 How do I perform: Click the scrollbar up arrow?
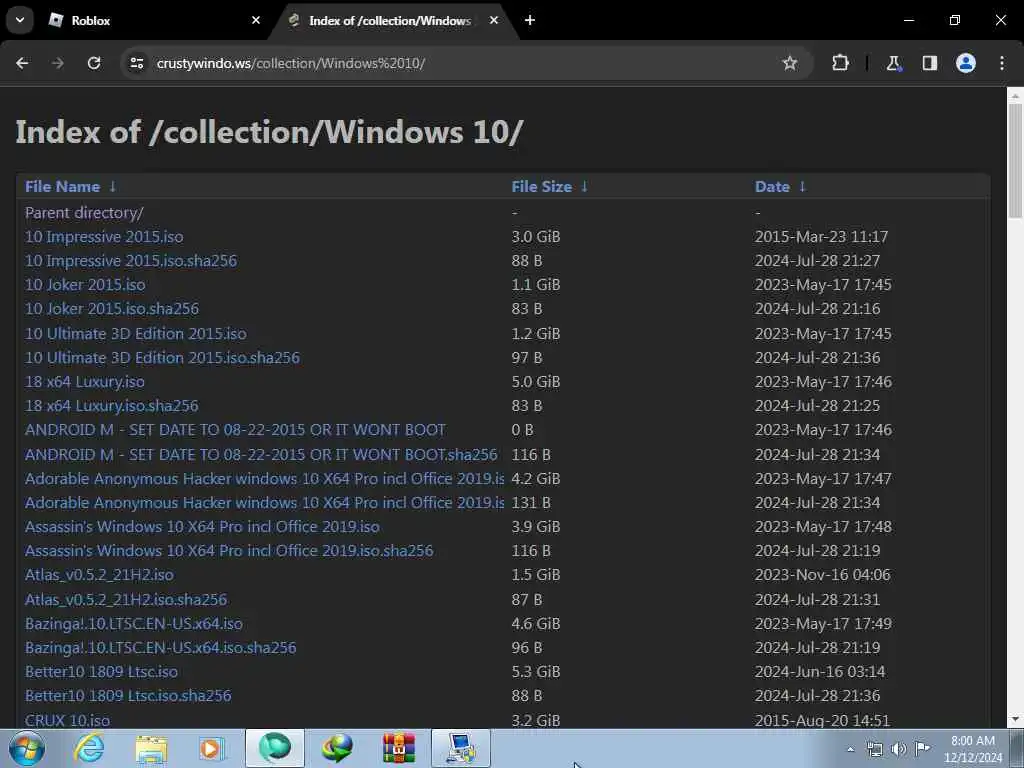tap(1015, 95)
